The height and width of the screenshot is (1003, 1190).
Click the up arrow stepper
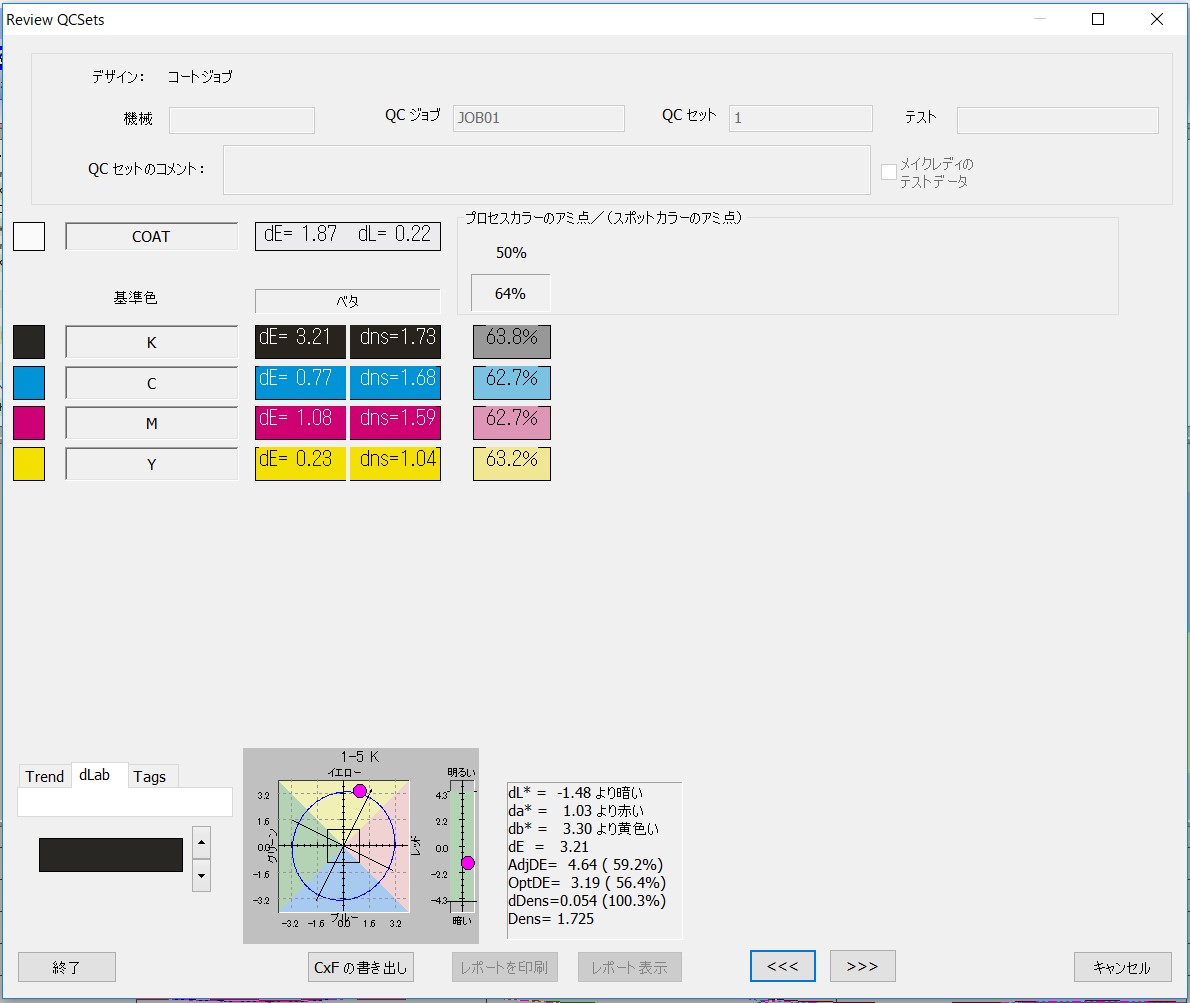tap(201, 843)
